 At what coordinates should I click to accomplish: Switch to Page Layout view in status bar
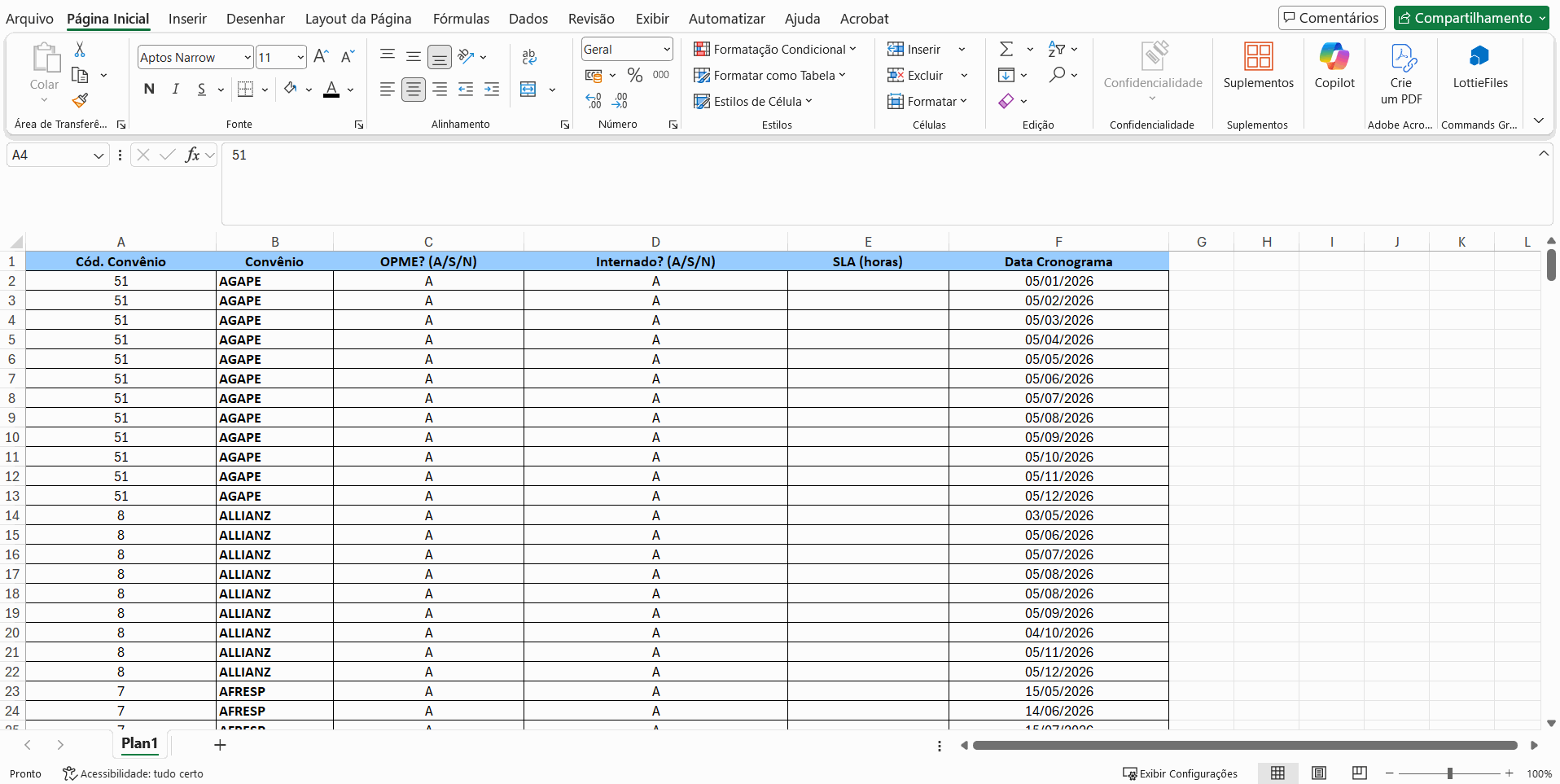pos(1319,773)
